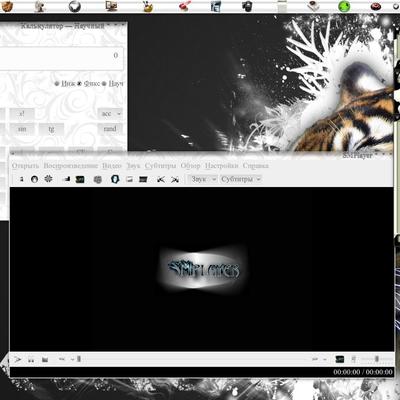Click the dark red round icon in top panel
Screen dimensions: 400x400
[376, 6]
